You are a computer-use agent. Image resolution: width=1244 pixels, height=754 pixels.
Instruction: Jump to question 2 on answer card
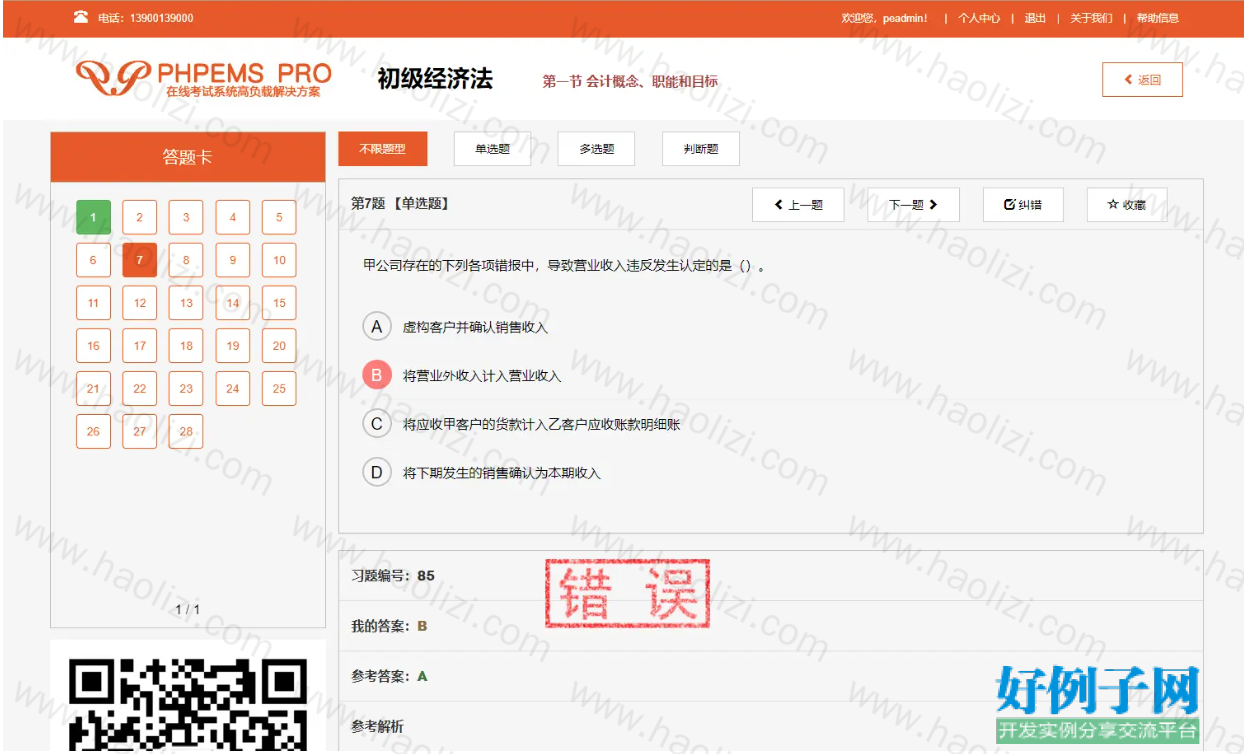[140, 217]
